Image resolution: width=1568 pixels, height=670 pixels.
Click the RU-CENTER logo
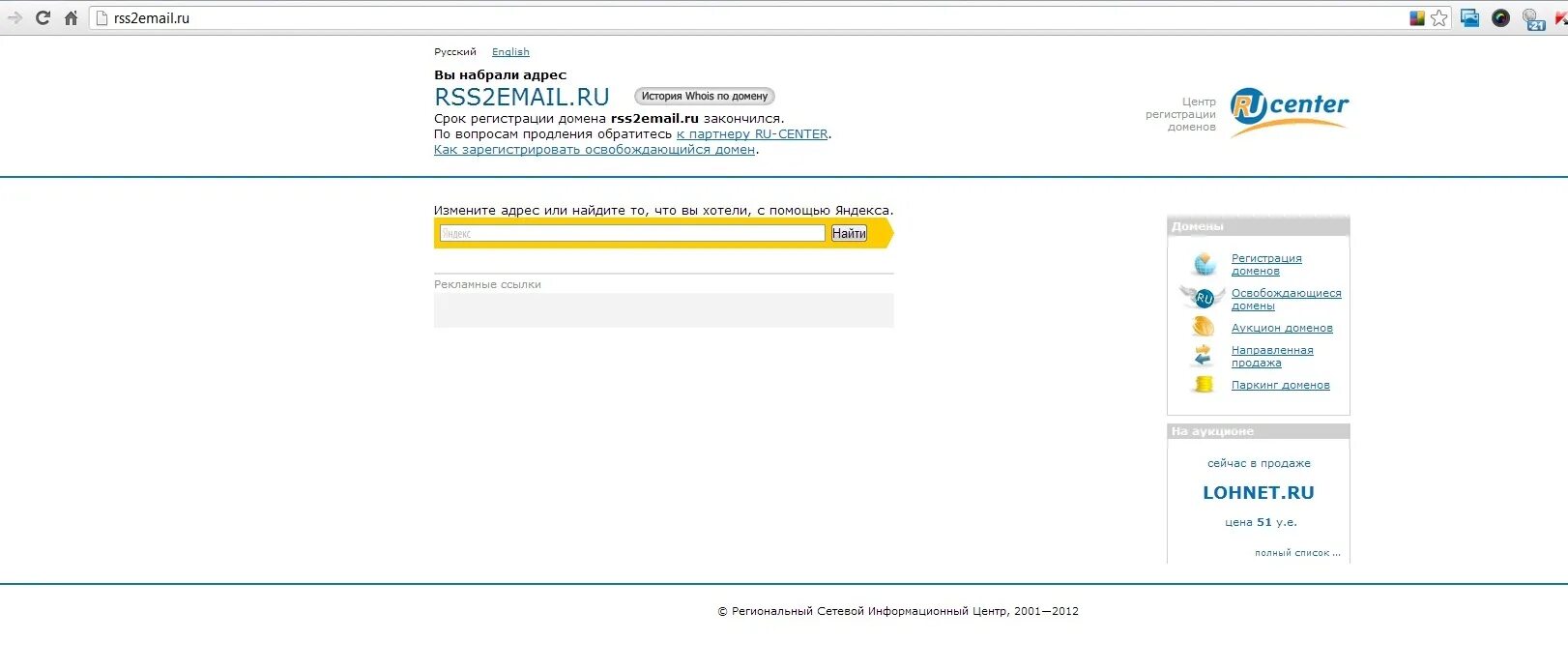tap(1289, 110)
